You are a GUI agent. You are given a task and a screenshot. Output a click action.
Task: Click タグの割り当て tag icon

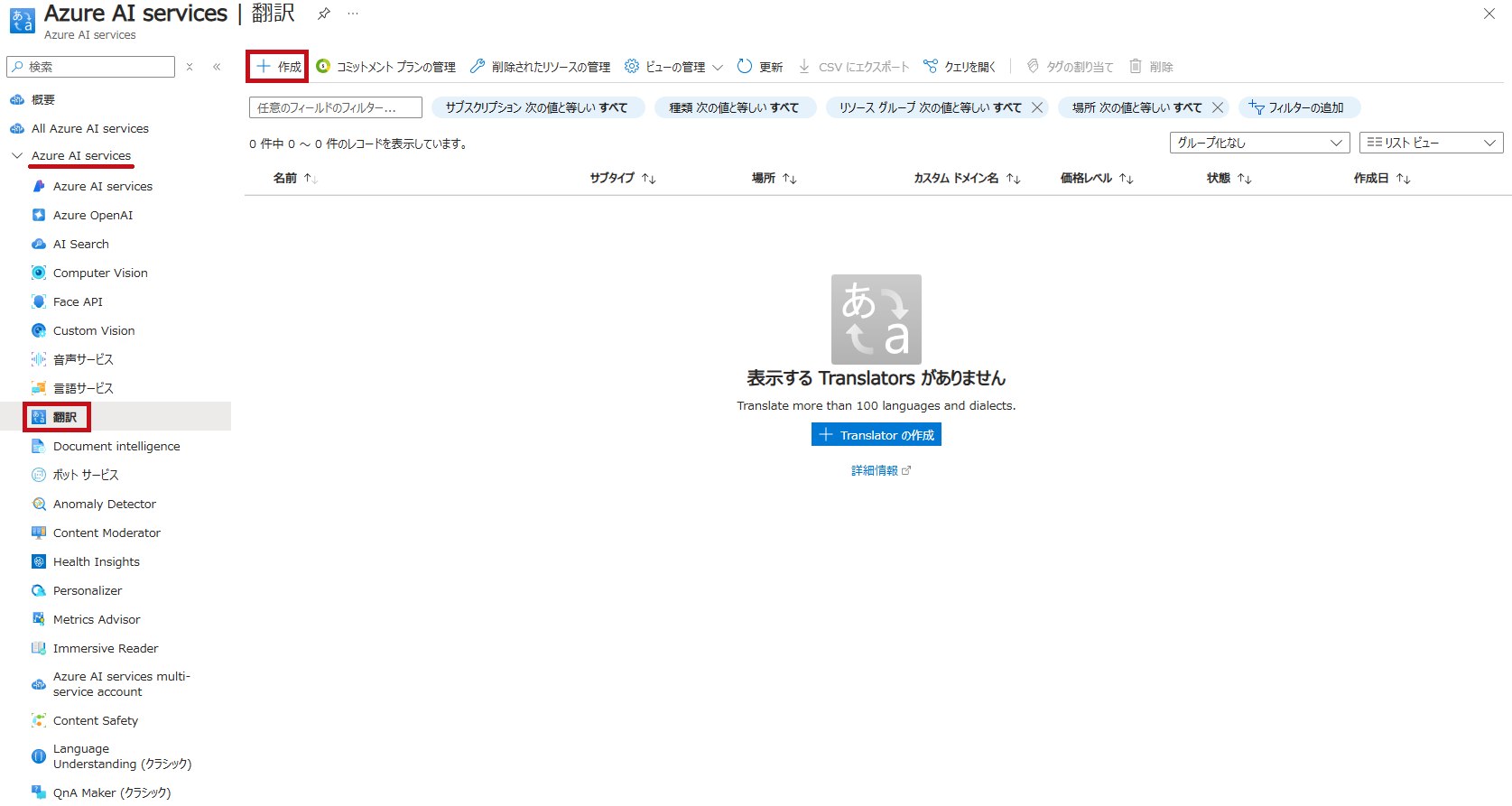(x=1033, y=67)
